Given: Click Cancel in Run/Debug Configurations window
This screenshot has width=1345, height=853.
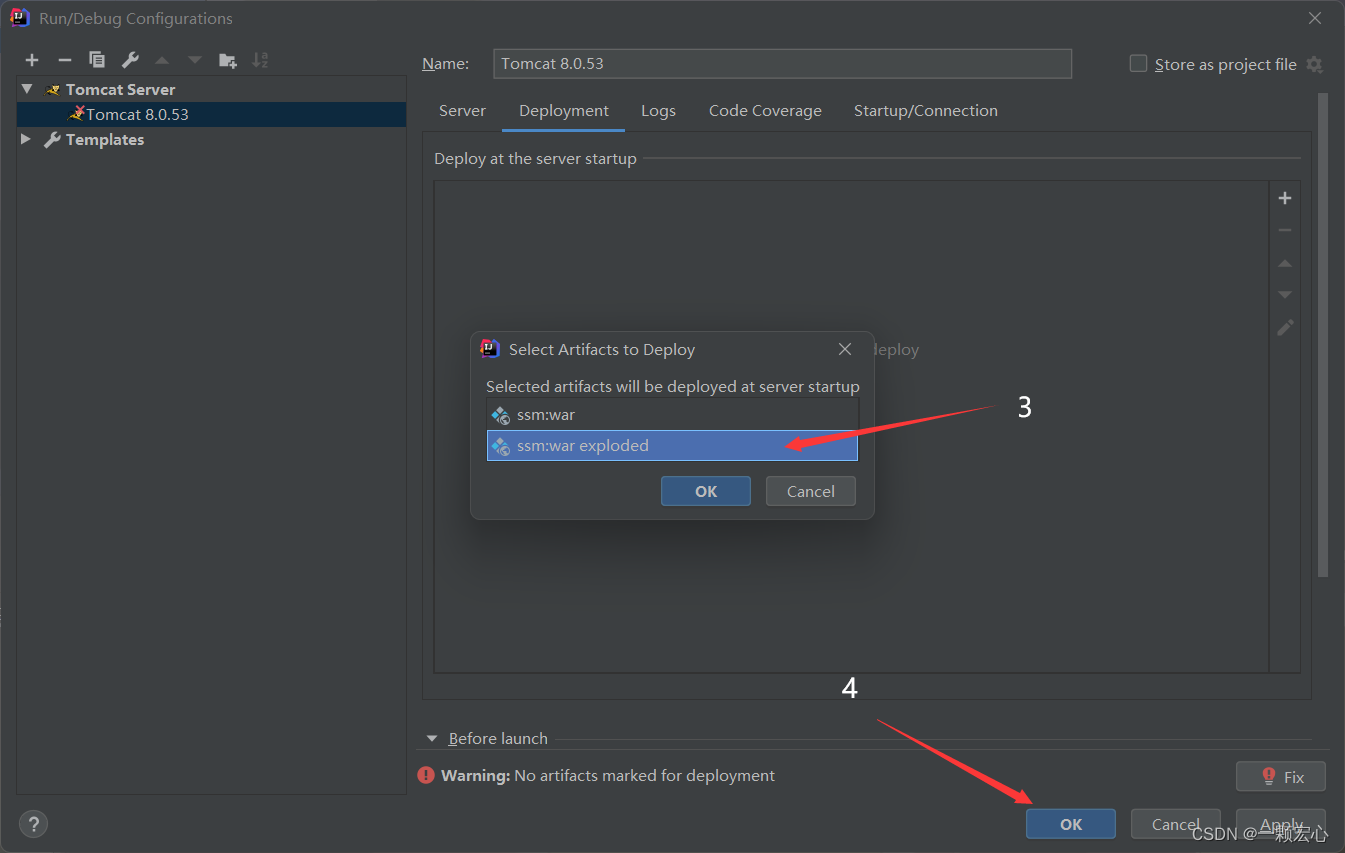Looking at the screenshot, I should coord(1176,824).
